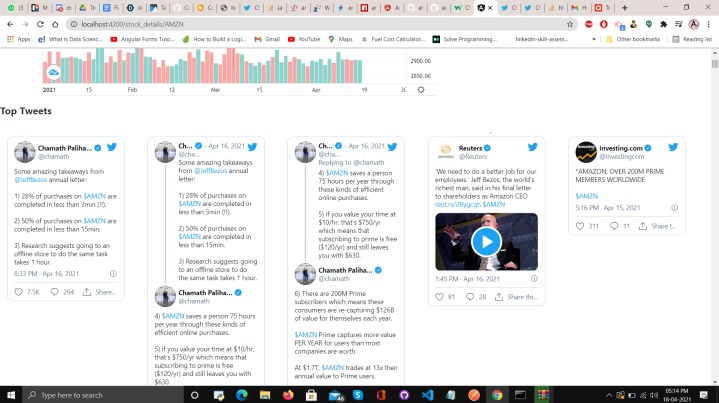The image size is (719, 403).
Task: Open the Reuters profile name
Action: click(470, 148)
